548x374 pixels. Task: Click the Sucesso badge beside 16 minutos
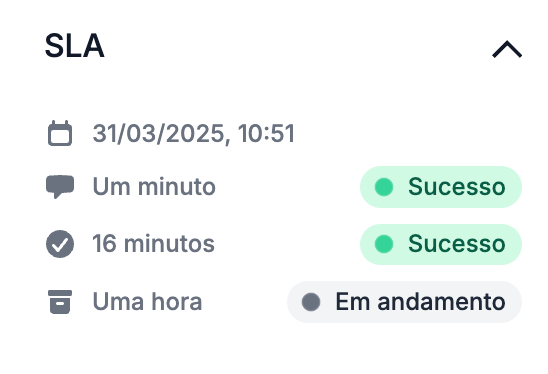441,244
